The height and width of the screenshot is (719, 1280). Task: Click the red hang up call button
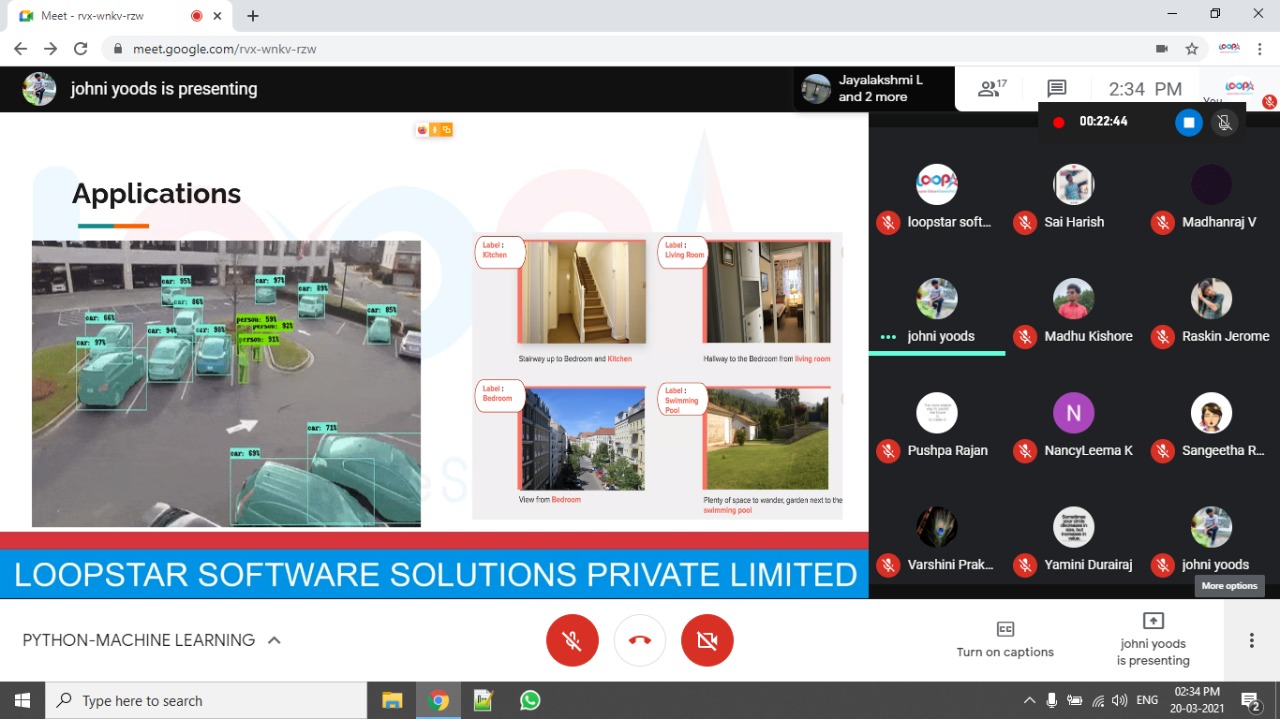pyautogui.click(x=640, y=640)
